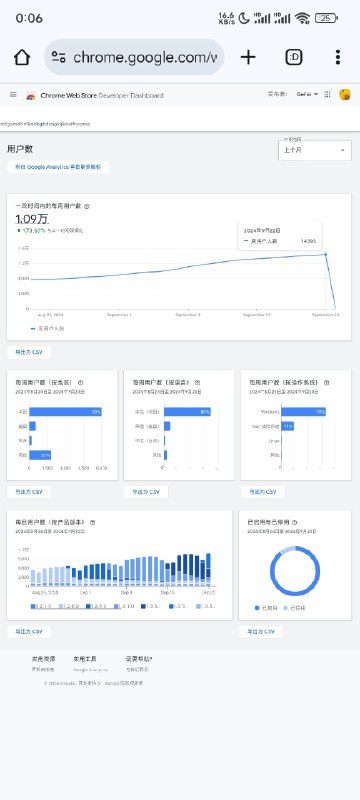Image resolution: width=360 pixels, height=800 pixels.
Task: Click help icon beside users by language title
Action: 197,382
